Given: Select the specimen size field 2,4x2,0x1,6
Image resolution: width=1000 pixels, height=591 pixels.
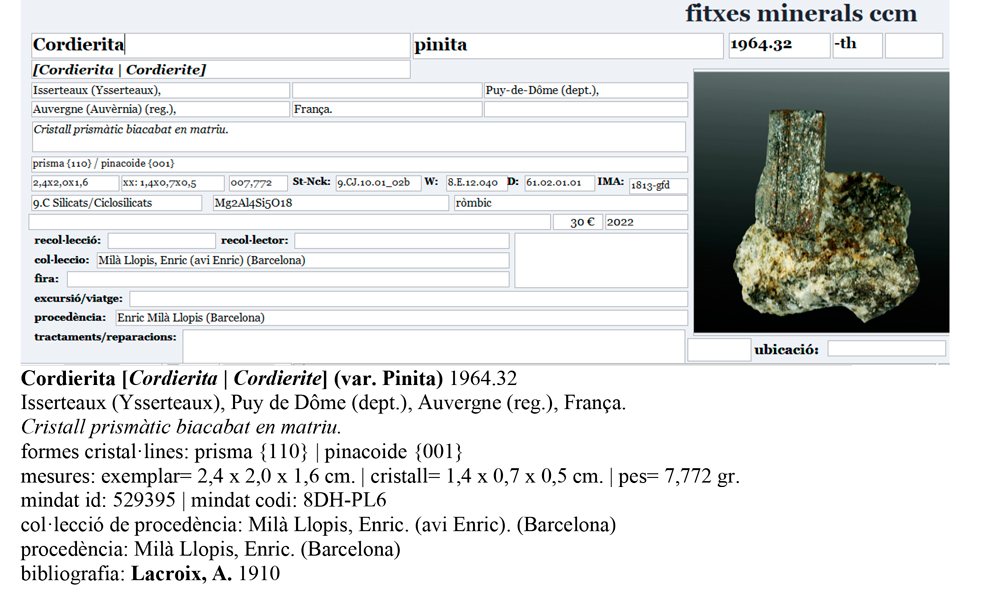Looking at the screenshot, I should [75, 183].
